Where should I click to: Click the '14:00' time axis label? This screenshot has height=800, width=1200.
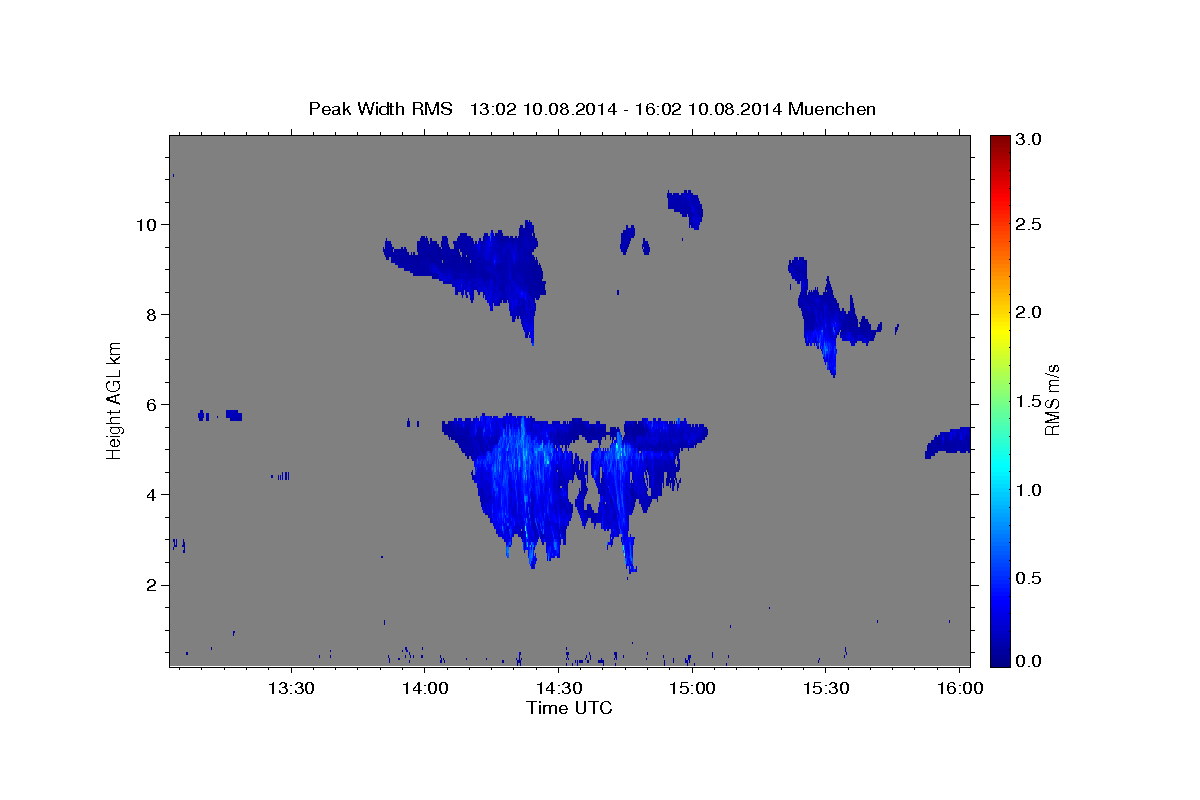424,689
